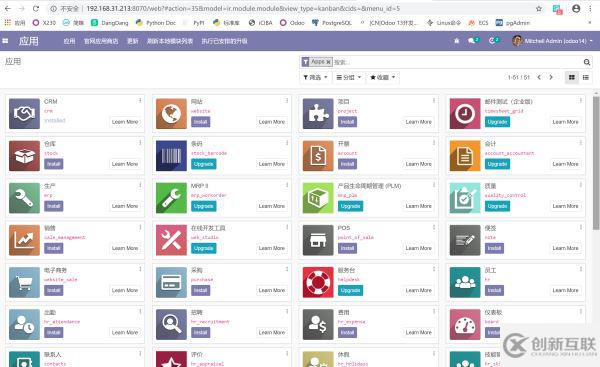Click the purchase credit card app icon
This screenshot has height=367, width=600.
point(171,282)
